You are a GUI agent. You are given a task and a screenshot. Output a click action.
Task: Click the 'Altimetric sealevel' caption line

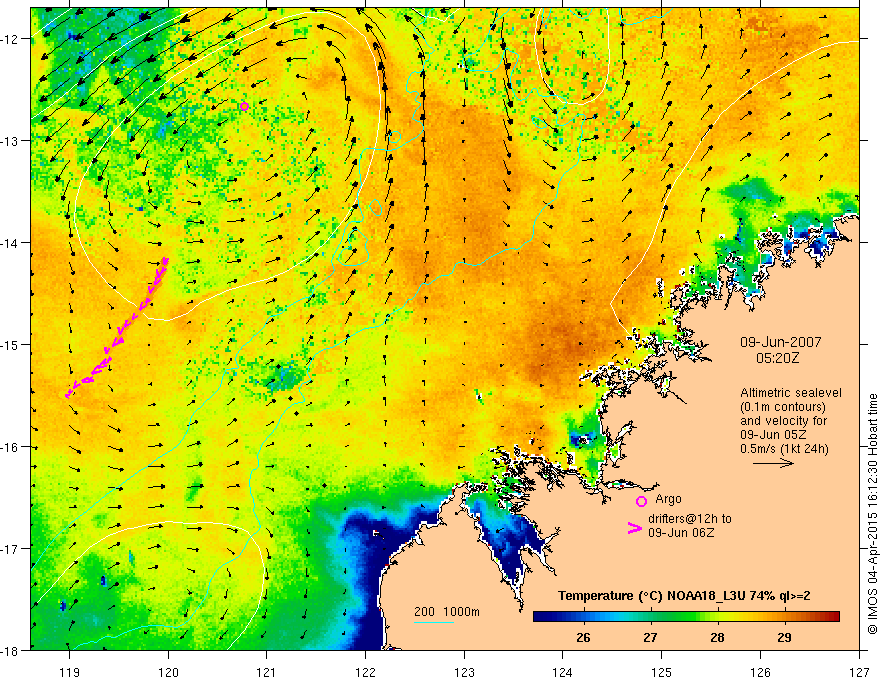(x=791, y=393)
